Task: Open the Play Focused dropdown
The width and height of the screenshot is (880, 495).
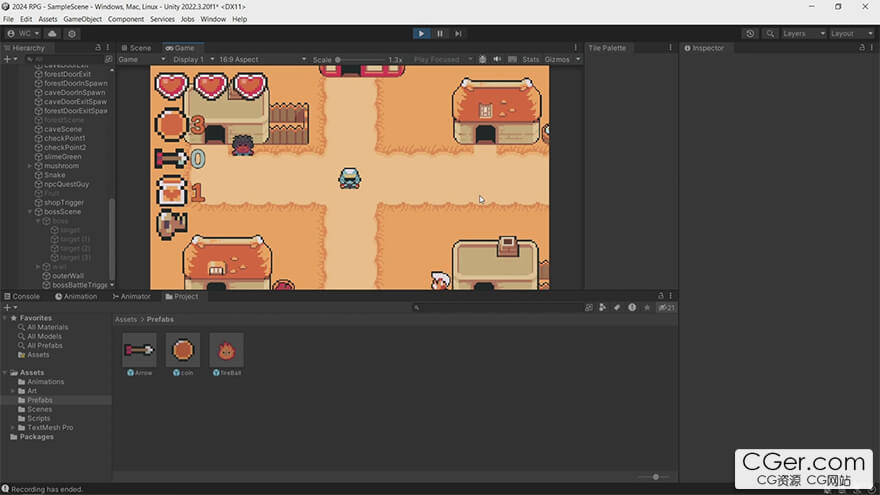Action: (443, 59)
